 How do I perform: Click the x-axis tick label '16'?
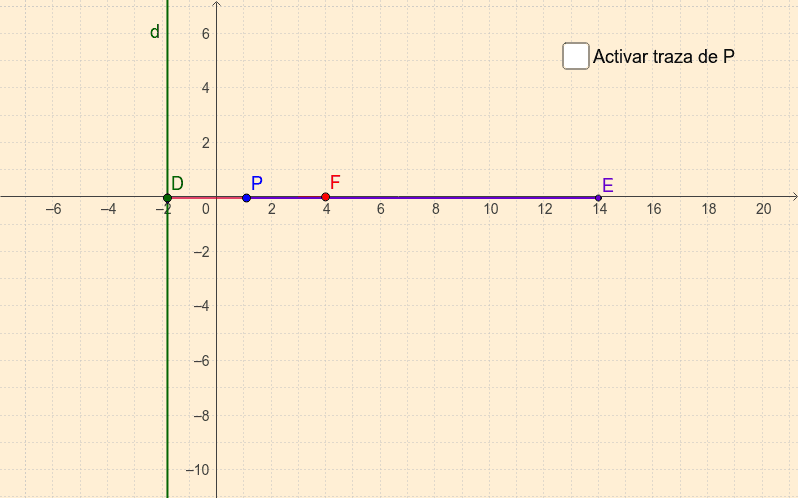click(654, 209)
